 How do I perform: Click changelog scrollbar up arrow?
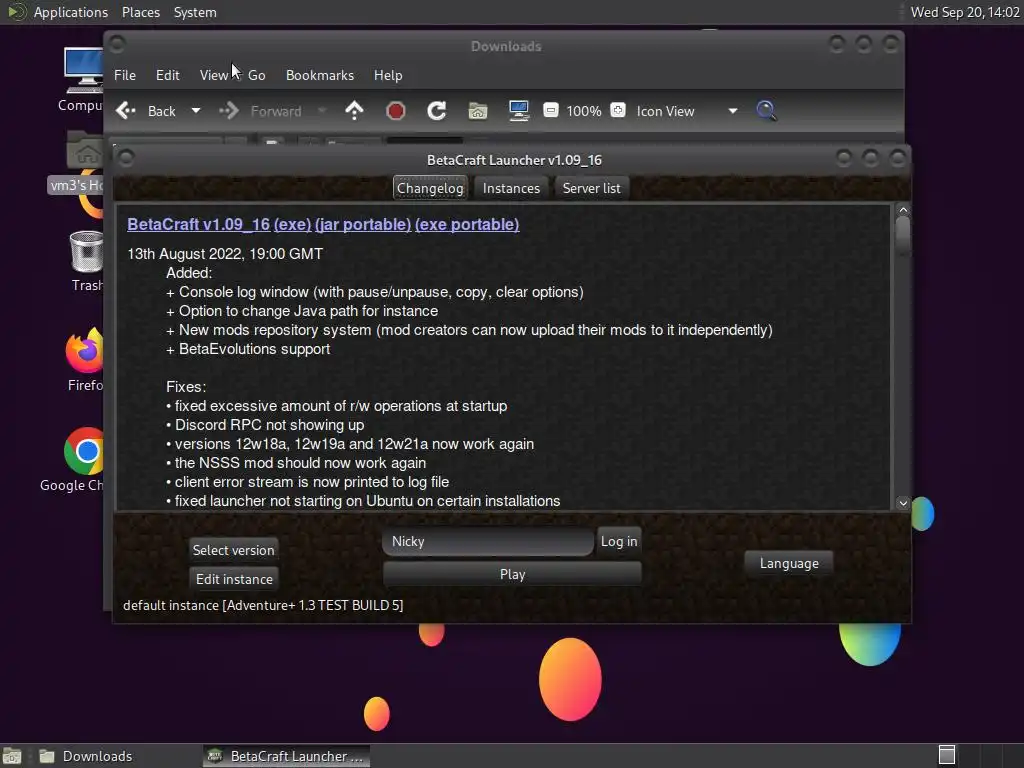point(903,210)
